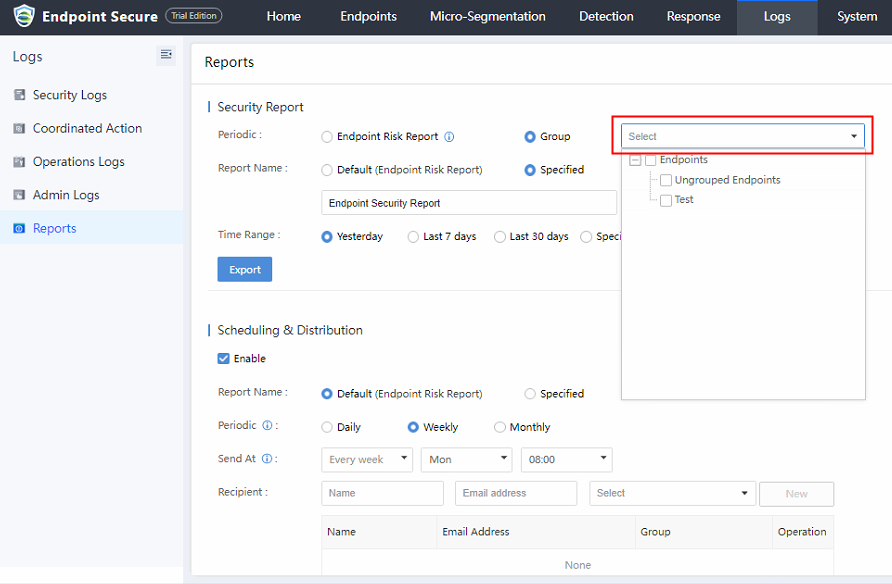
Task: Open the Every week dropdown
Action: pos(367,460)
